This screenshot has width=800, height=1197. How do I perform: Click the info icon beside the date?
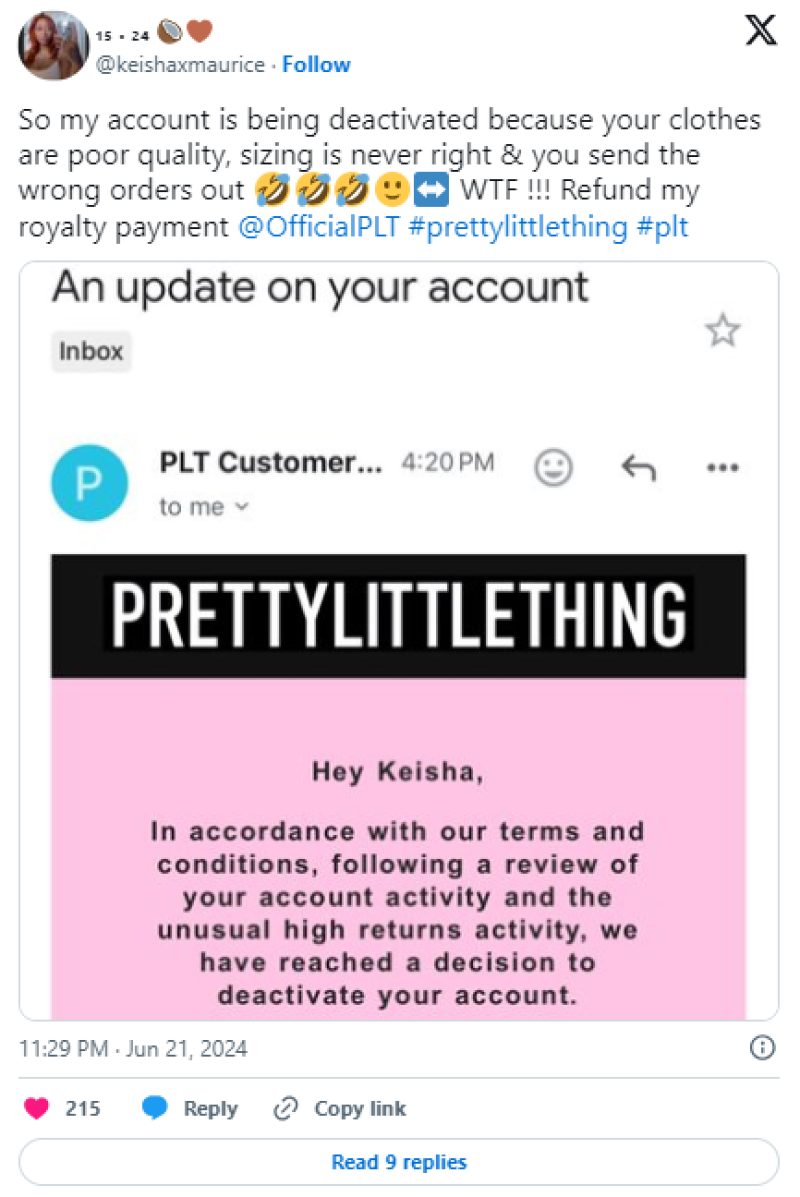[x=762, y=1048]
